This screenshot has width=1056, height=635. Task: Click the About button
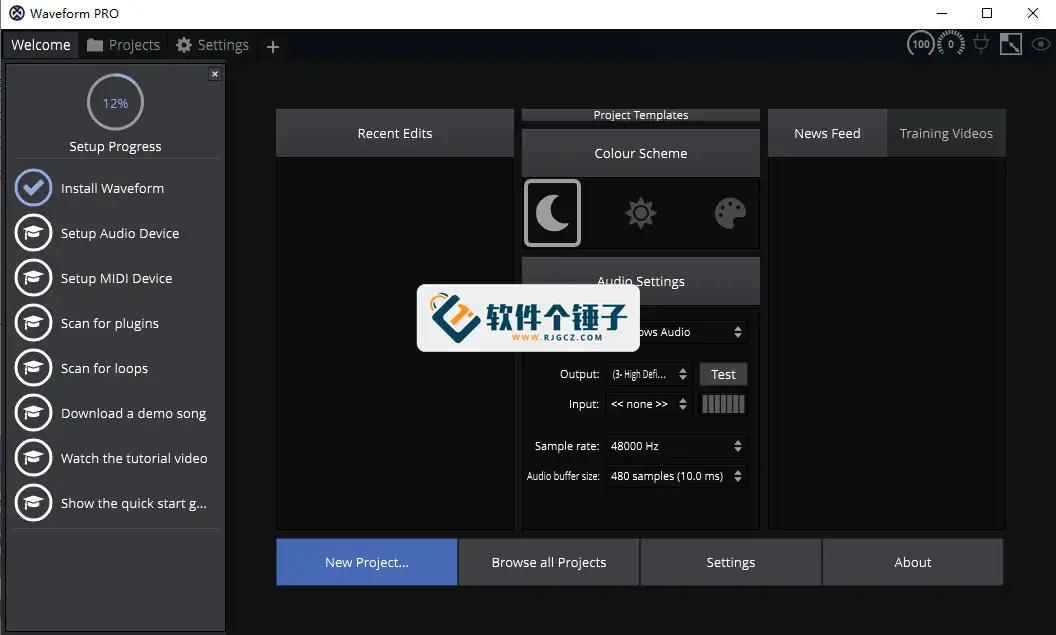(x=913, y=562)
